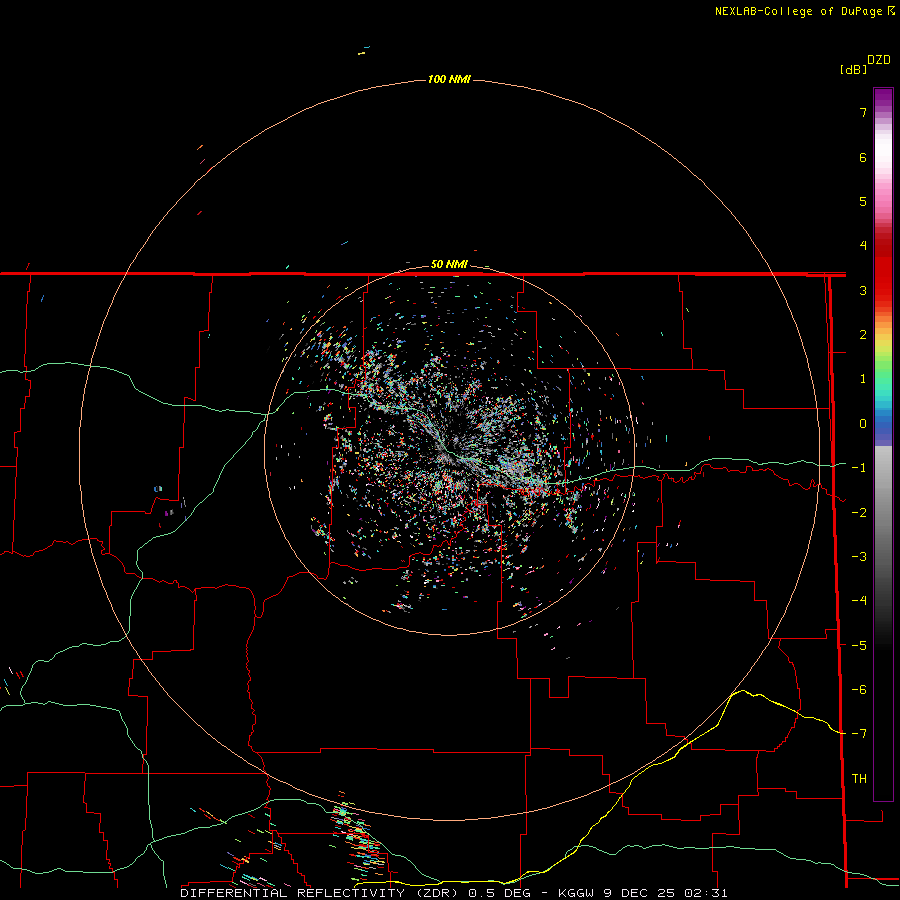Screen dimensions: 900x900
Task: Pick the purple segment atop the colorbar
Action: pyautogui.click(x=883, y=99)
